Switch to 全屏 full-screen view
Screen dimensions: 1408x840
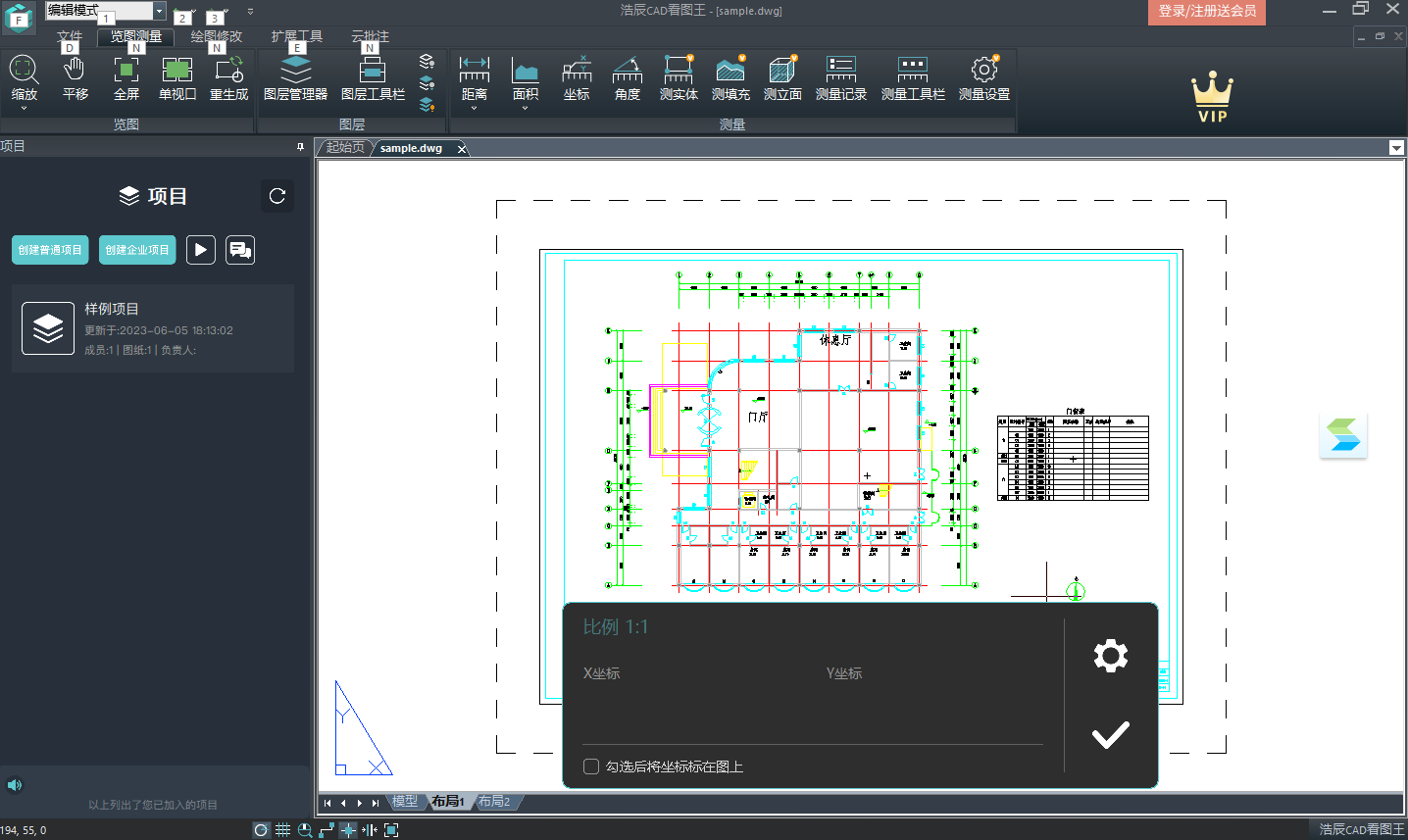(x=126, y=78)
